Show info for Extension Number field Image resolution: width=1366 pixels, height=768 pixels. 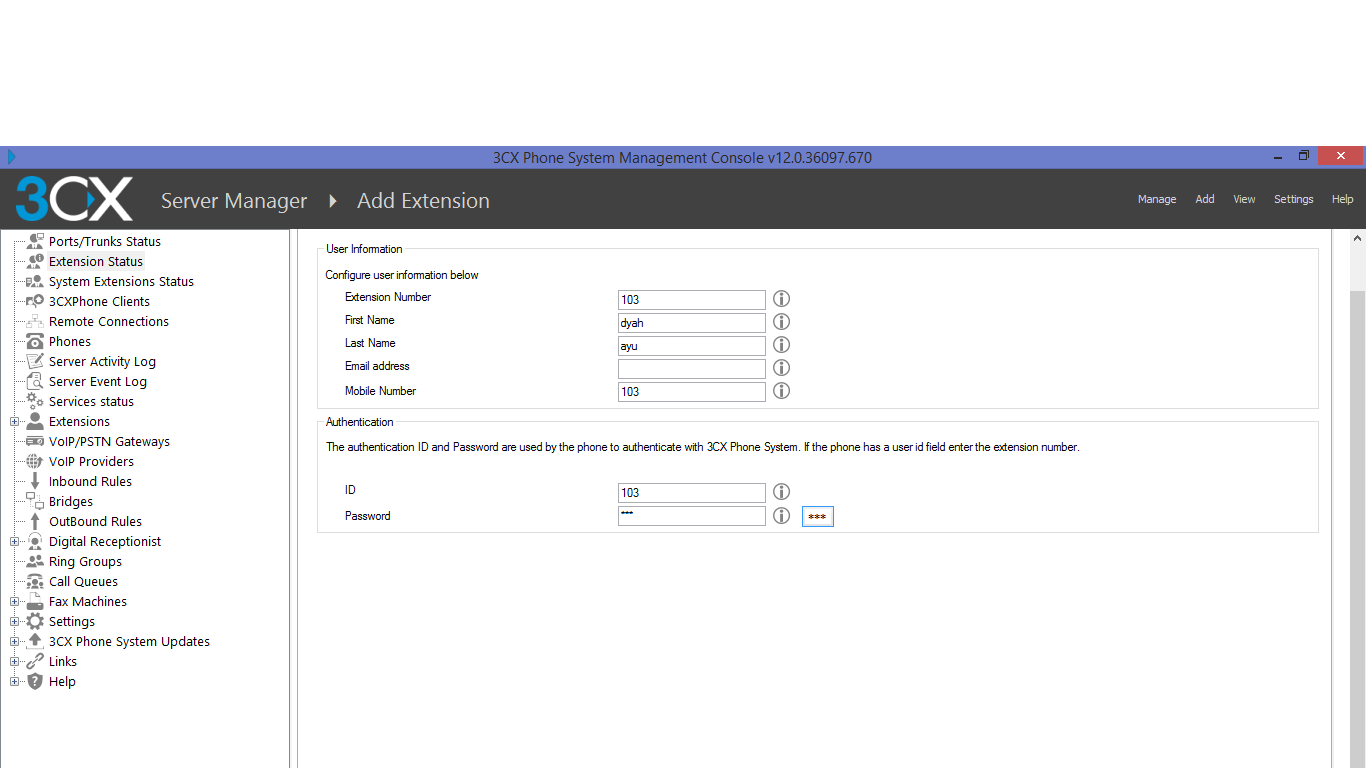tap(782, 299)
